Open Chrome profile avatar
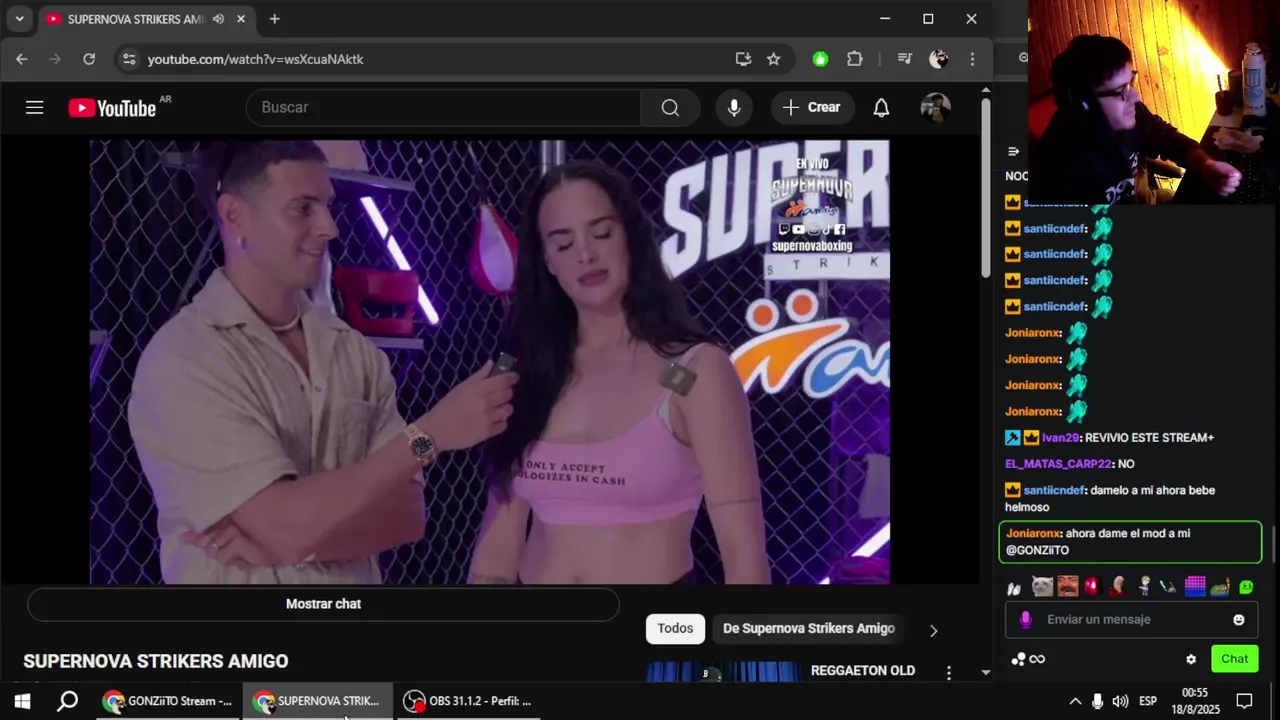The height and width of the screenshot is (720, 1280). [x=938, y=59]
